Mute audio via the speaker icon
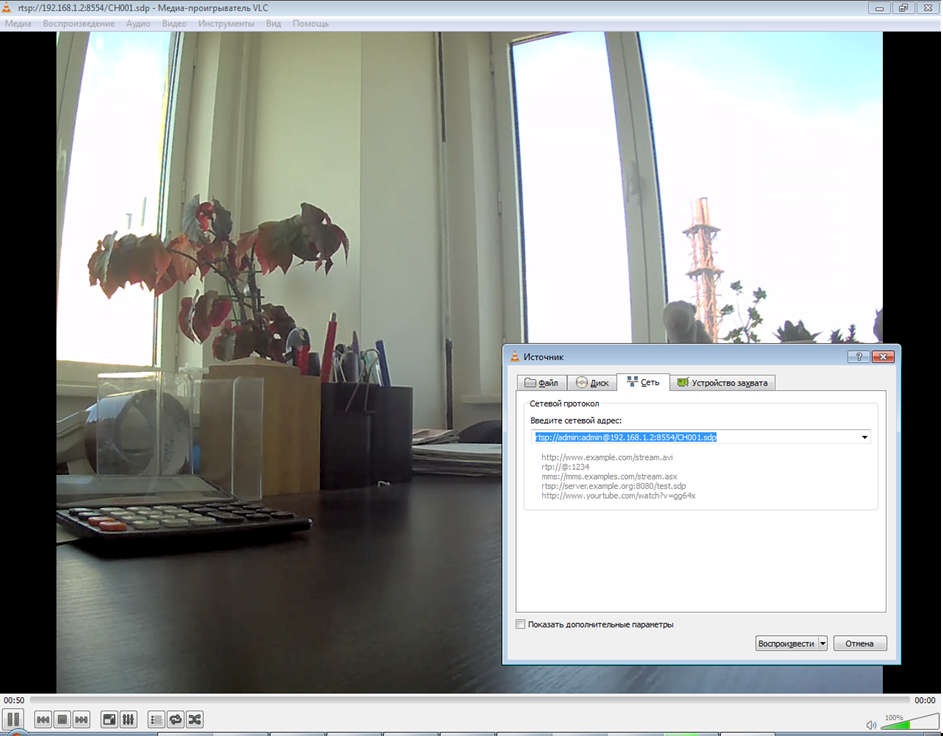This screenshot has height=736, width=943. click(871, 725)
